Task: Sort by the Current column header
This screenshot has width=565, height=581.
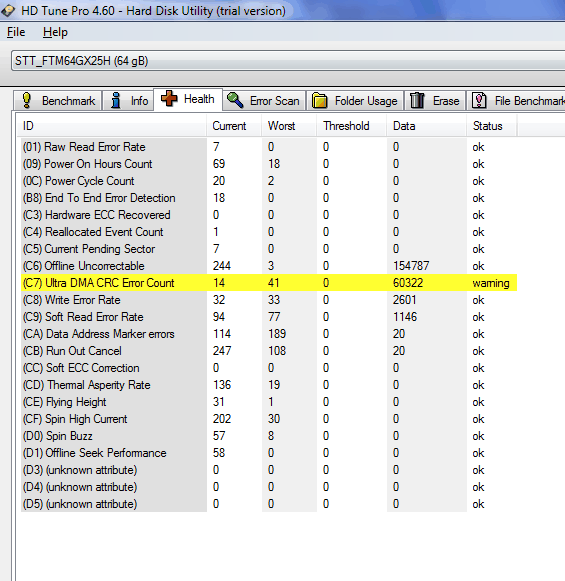Action: (234, 126)
